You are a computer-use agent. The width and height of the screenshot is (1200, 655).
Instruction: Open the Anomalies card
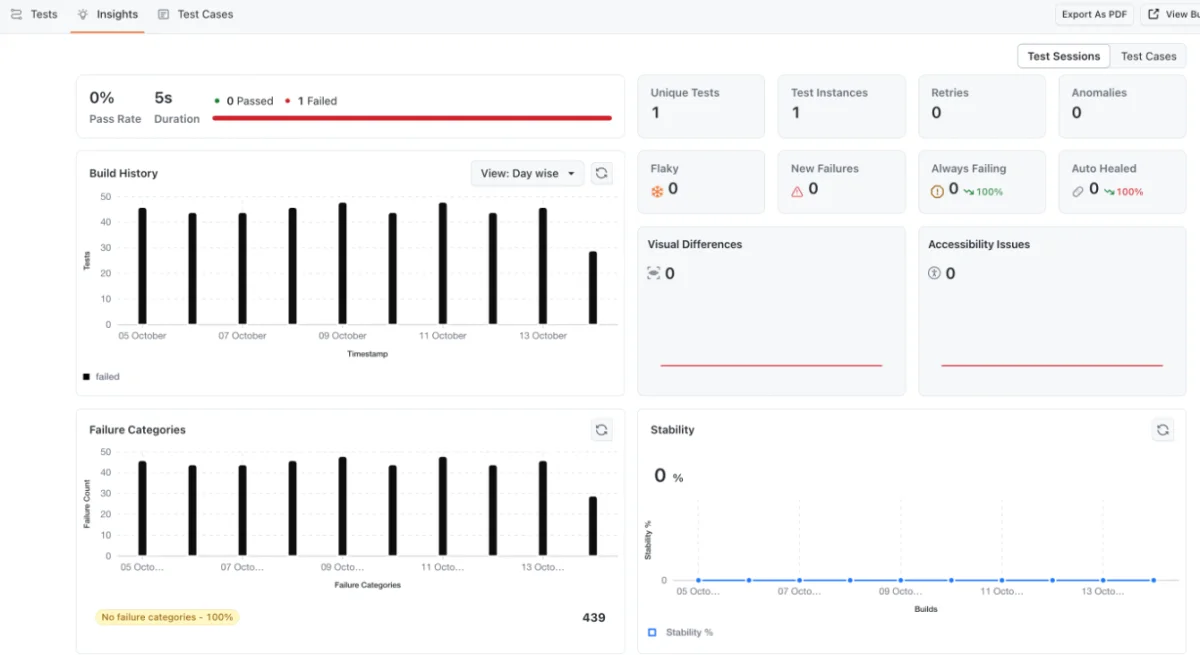[x=1122, y=106]
